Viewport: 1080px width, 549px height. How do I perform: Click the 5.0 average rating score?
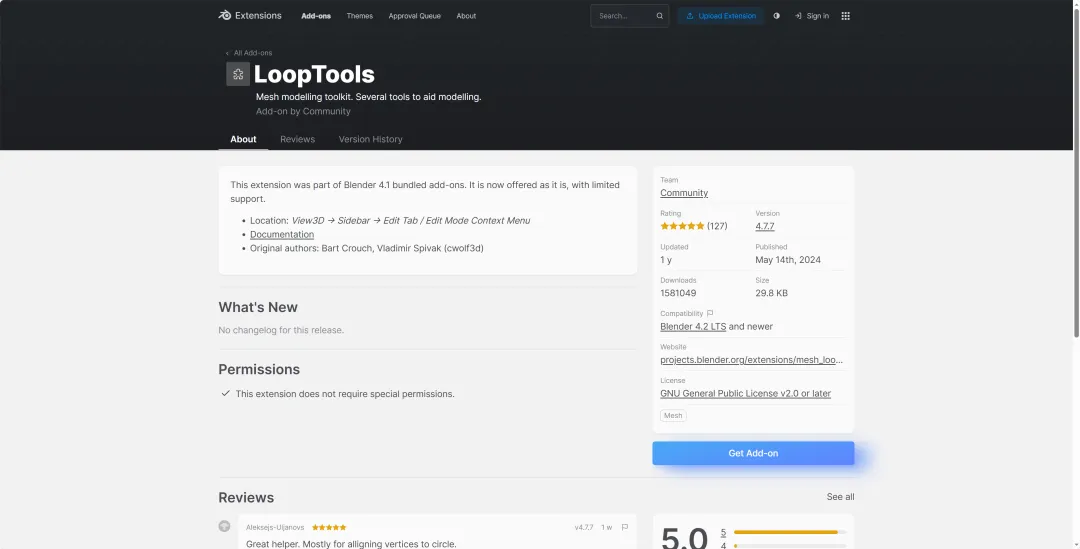684,538
